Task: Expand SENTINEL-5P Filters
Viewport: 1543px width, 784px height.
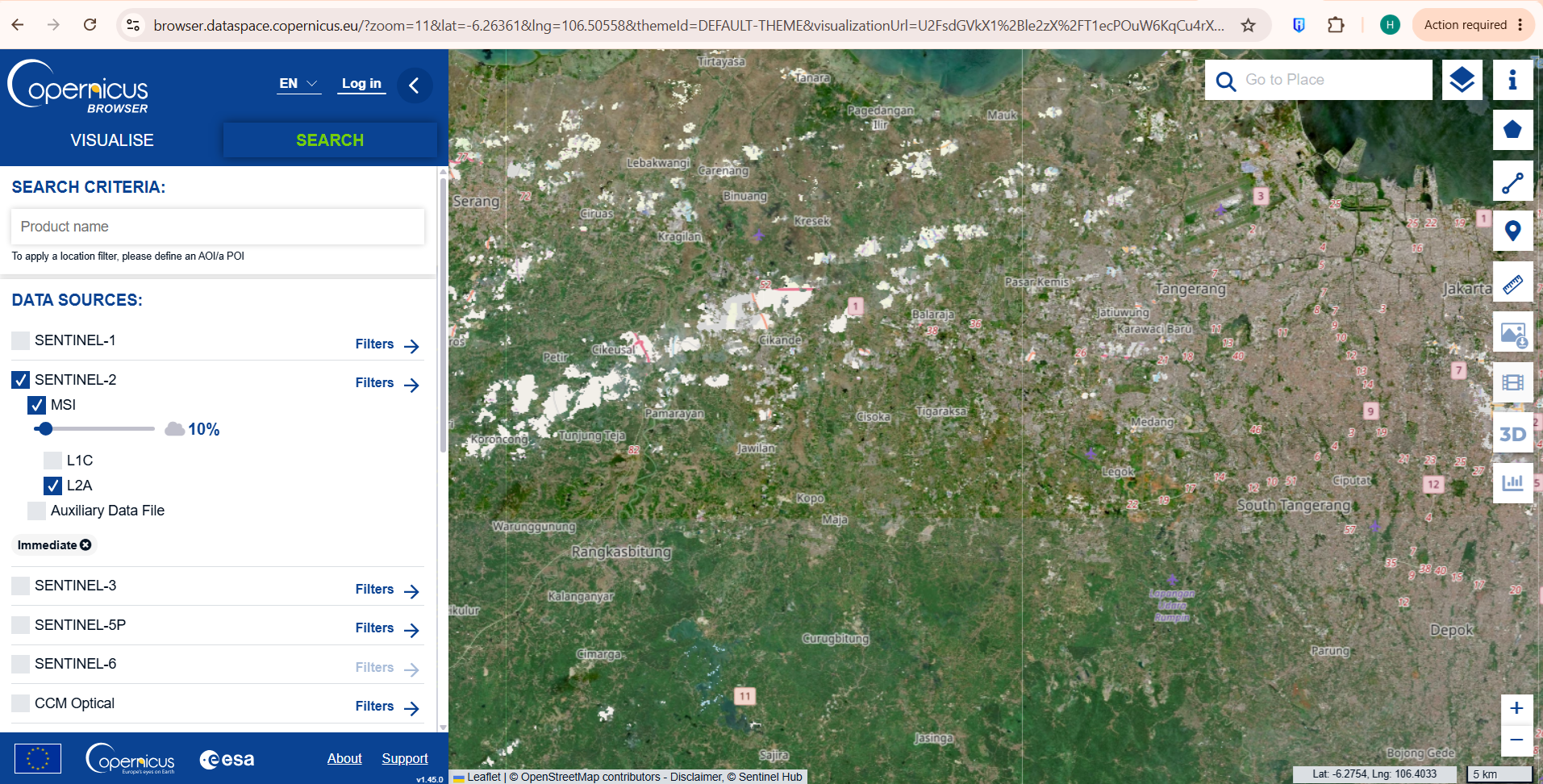Action: pos(388,628)
